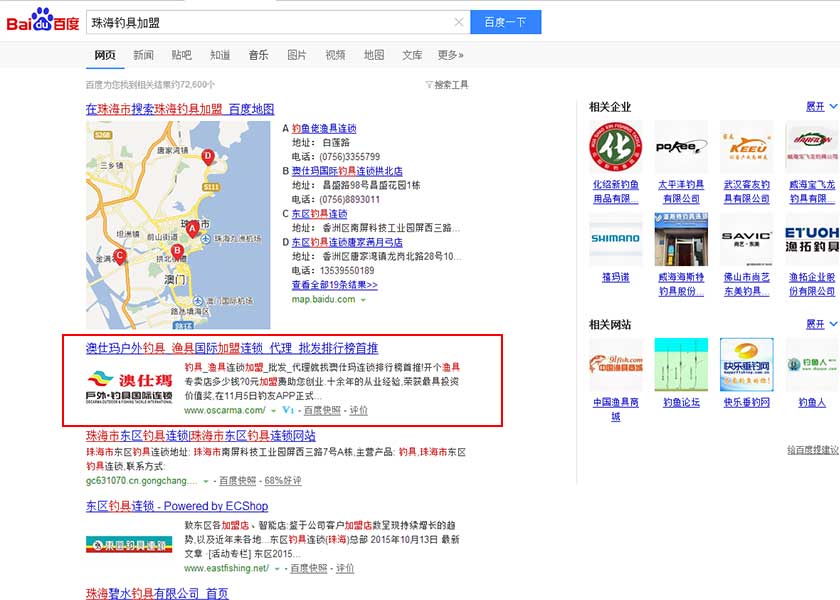
Task: Open the 禧玛诺 company link
Action: click(616, 278)
